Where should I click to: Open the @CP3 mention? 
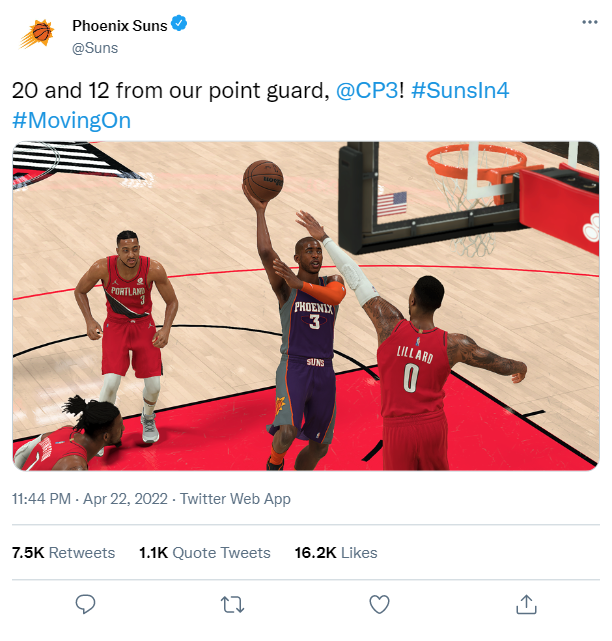367,90
